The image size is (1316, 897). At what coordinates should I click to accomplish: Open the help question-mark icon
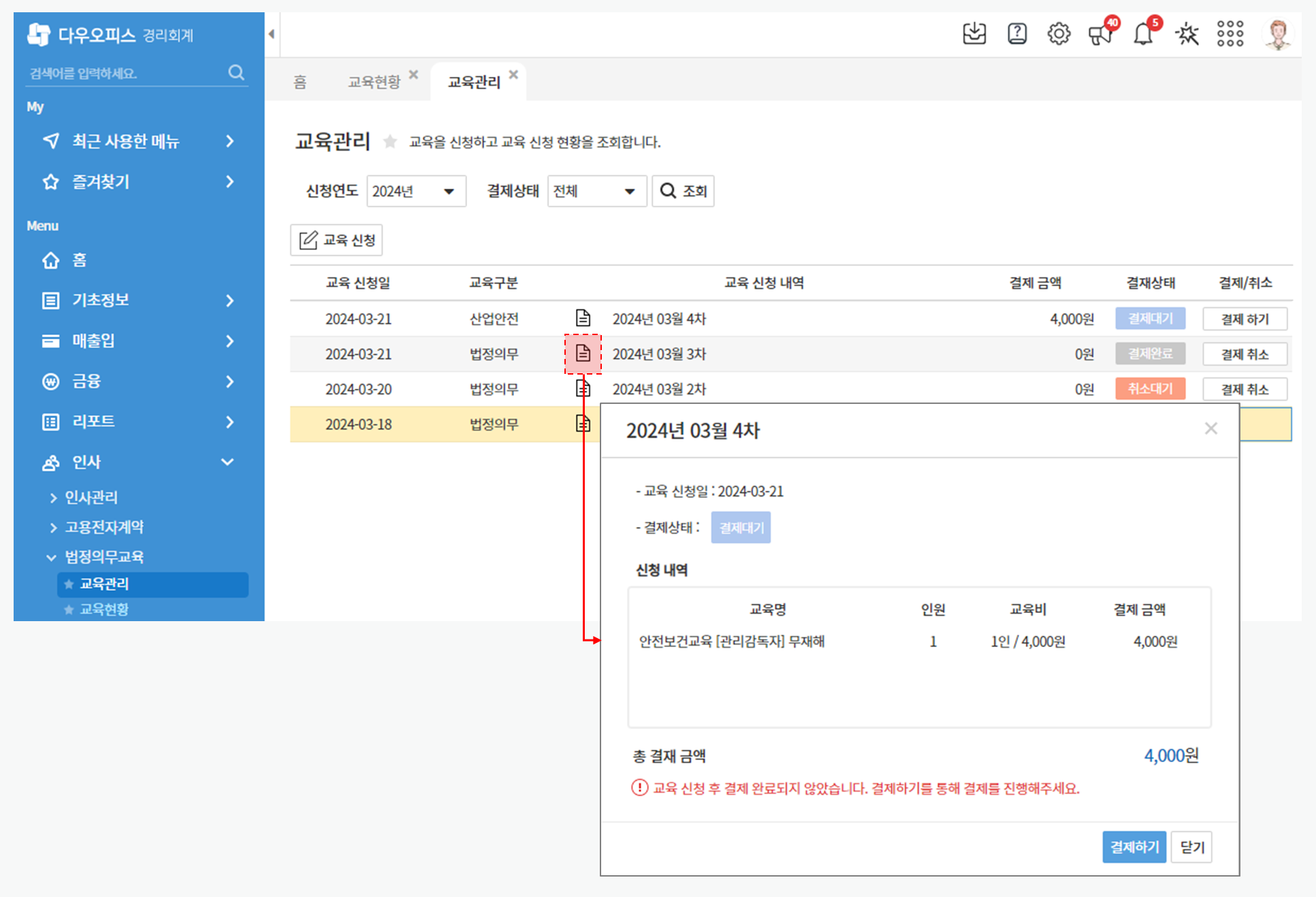tap(1016, 33)
